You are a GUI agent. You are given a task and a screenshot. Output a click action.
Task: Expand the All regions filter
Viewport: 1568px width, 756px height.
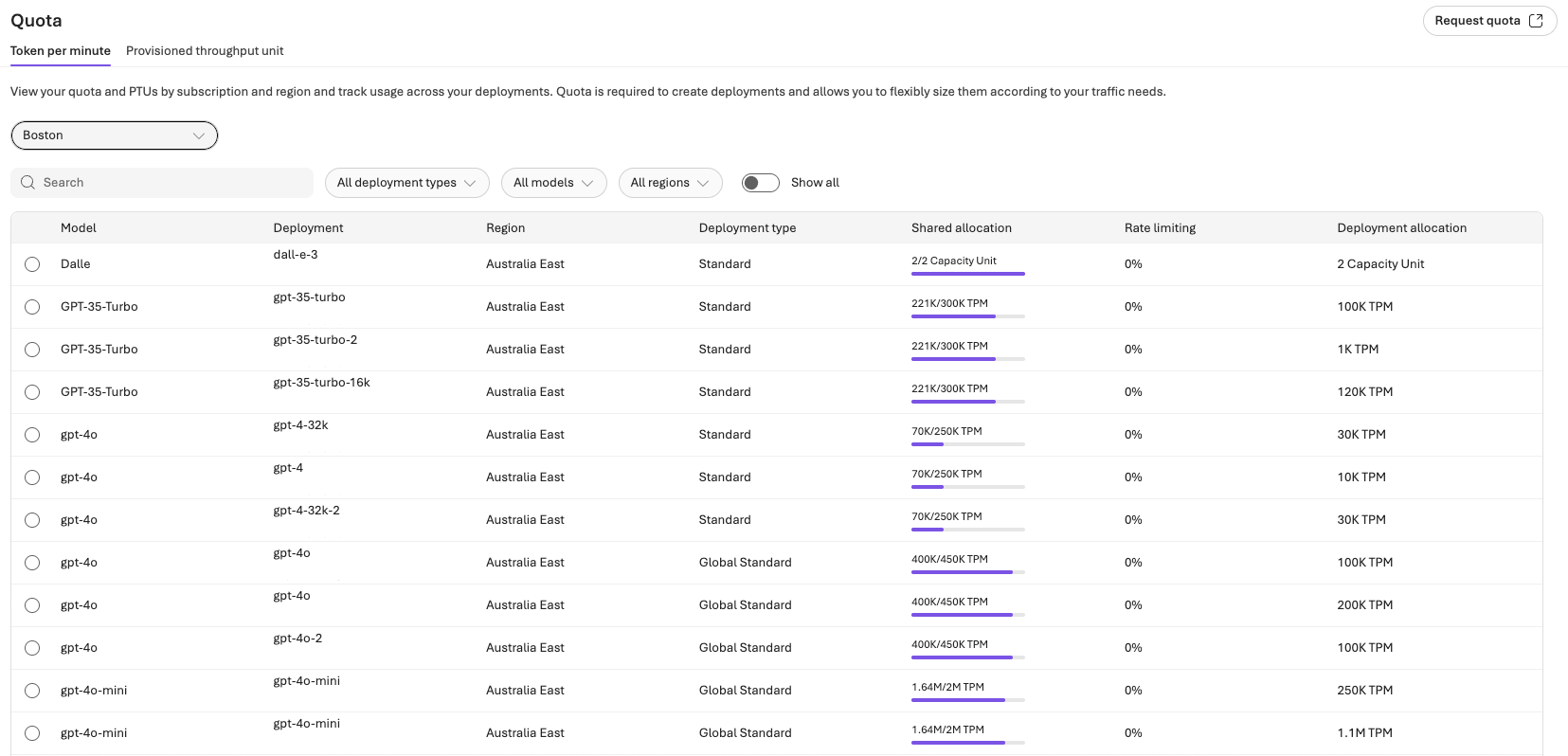click(x=669, y=183)
